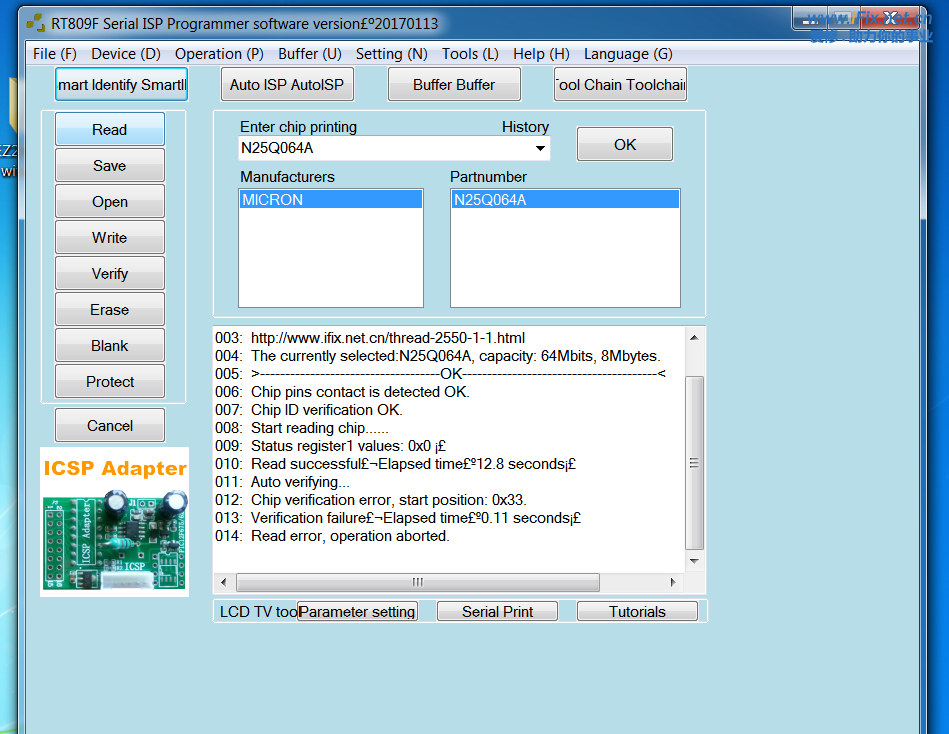Click the chip printing input field

point(385,148)
